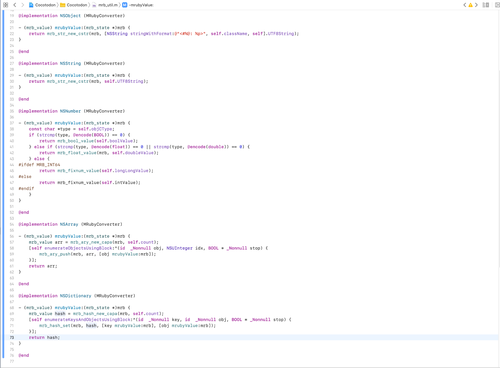Open the related items grid menu
This screenshot has height=368, width=500.
coord(5,5)
